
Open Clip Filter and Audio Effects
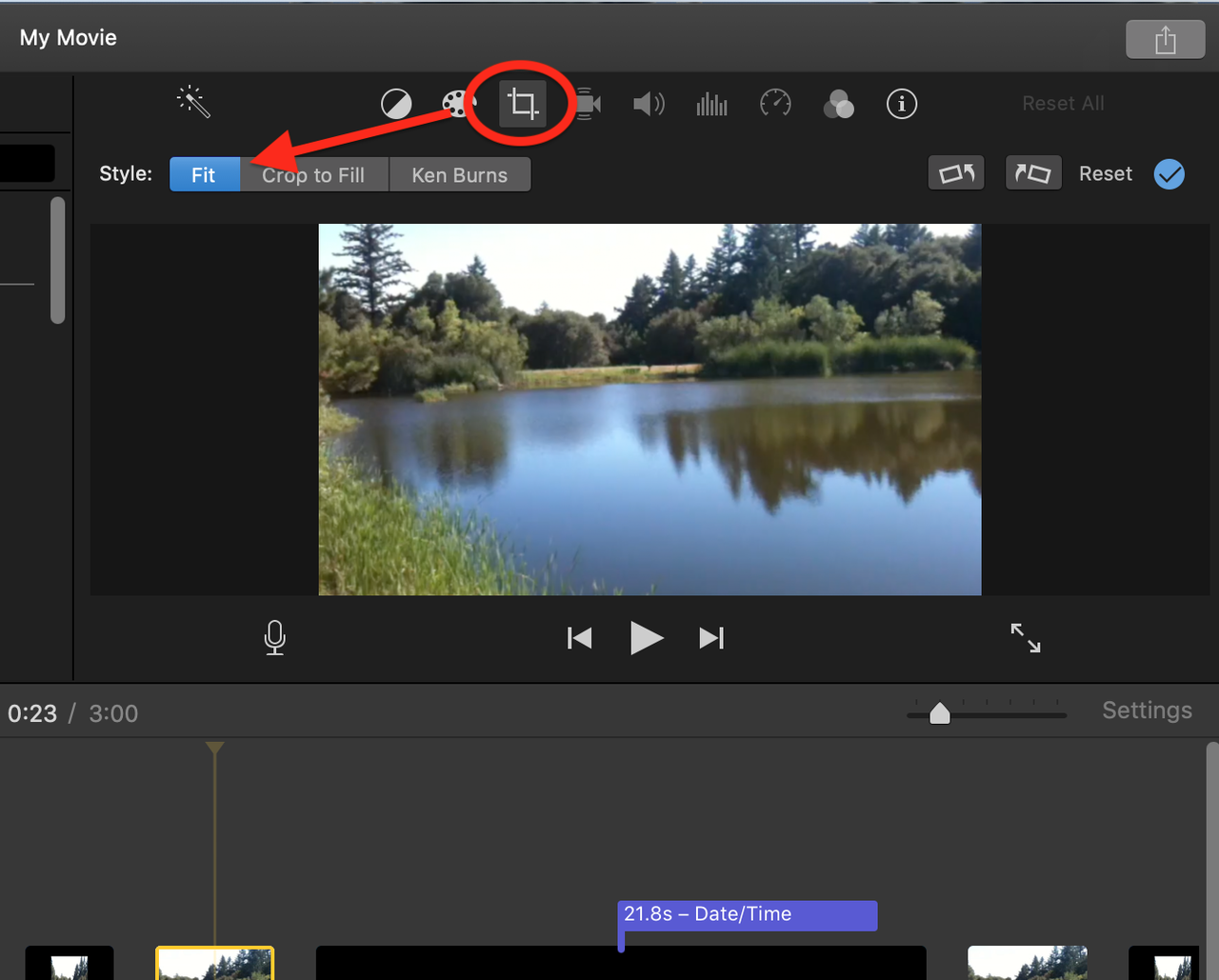838,104
